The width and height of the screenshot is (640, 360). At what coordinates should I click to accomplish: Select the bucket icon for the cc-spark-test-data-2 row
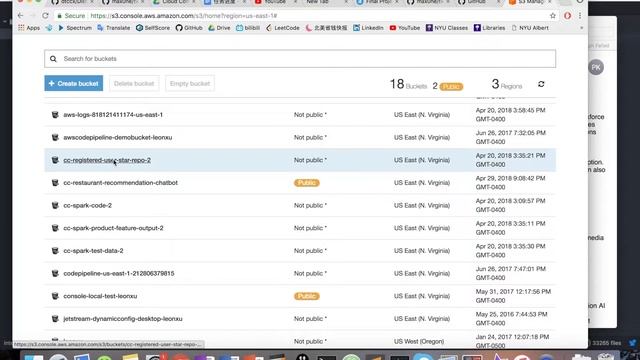coord(55,251)
